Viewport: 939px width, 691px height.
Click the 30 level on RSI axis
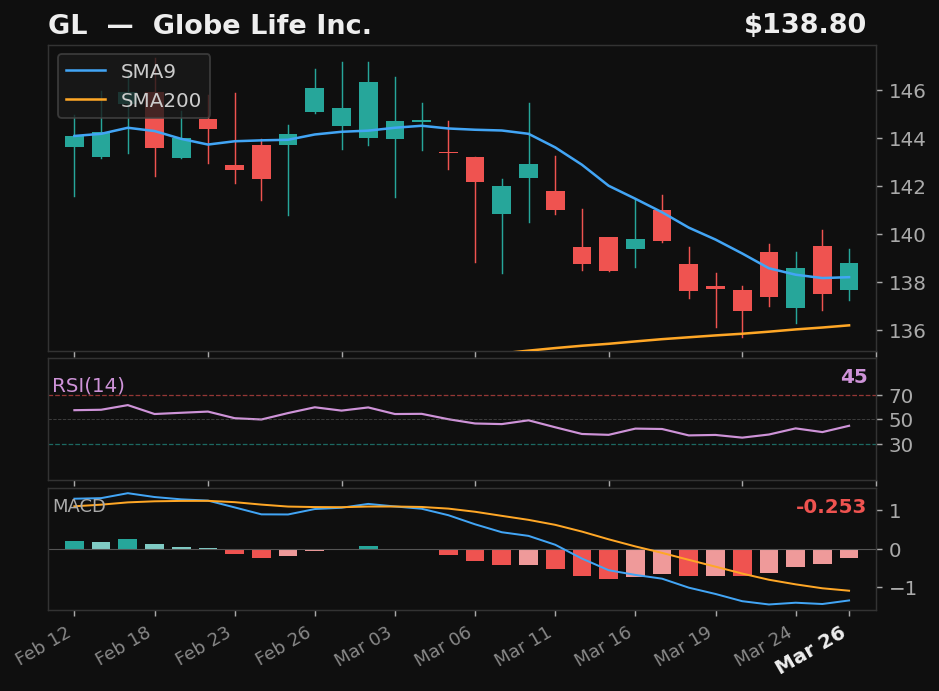(x=900, y=444)
